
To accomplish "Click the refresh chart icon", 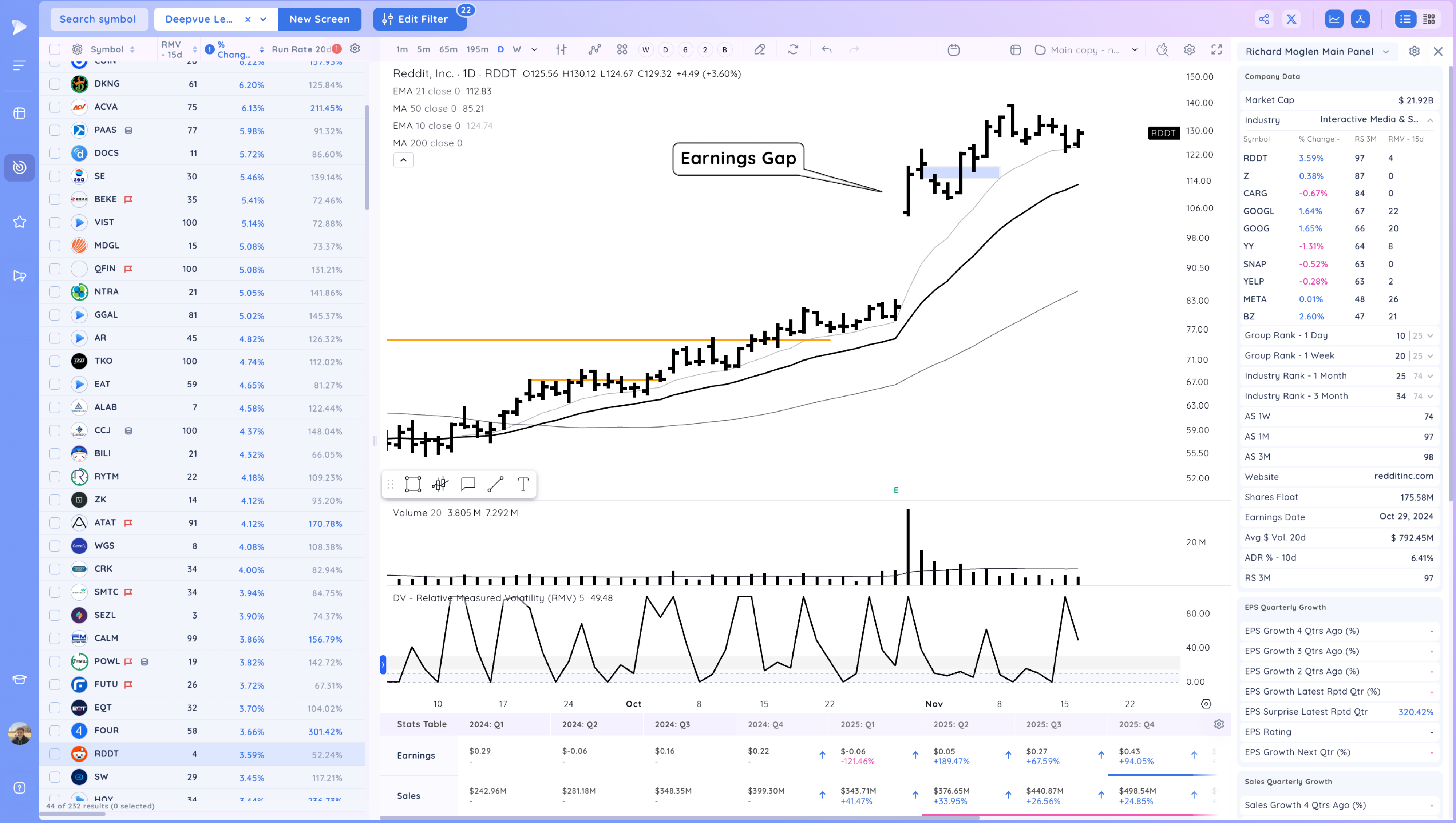I will (x=793, y=50).
